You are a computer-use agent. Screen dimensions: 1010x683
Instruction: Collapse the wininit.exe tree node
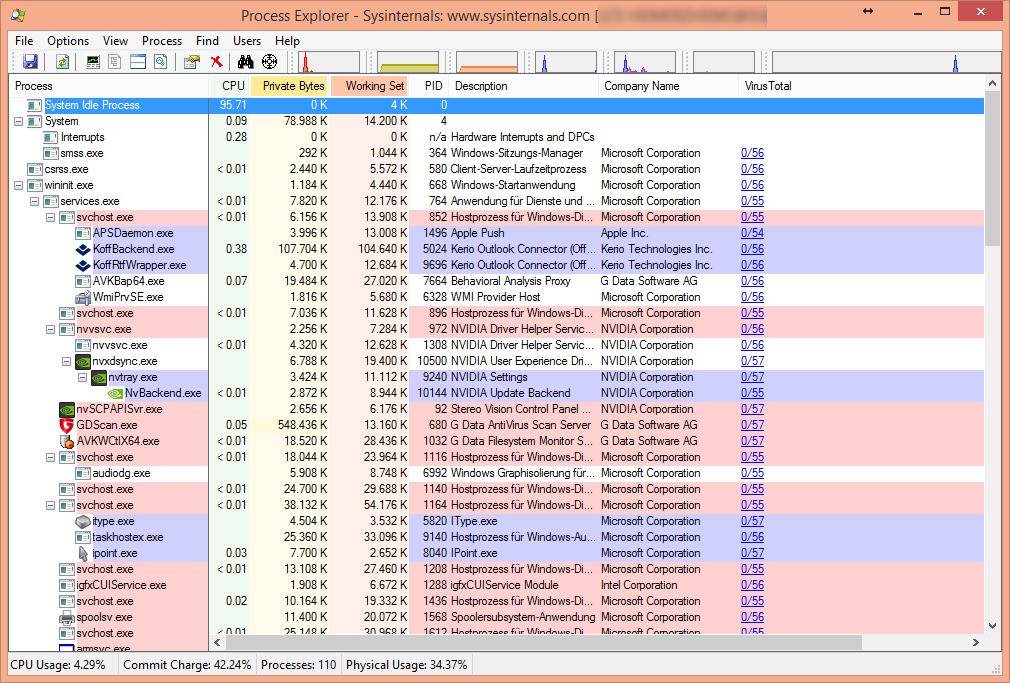pyautogui.click(x=19, y=186)
